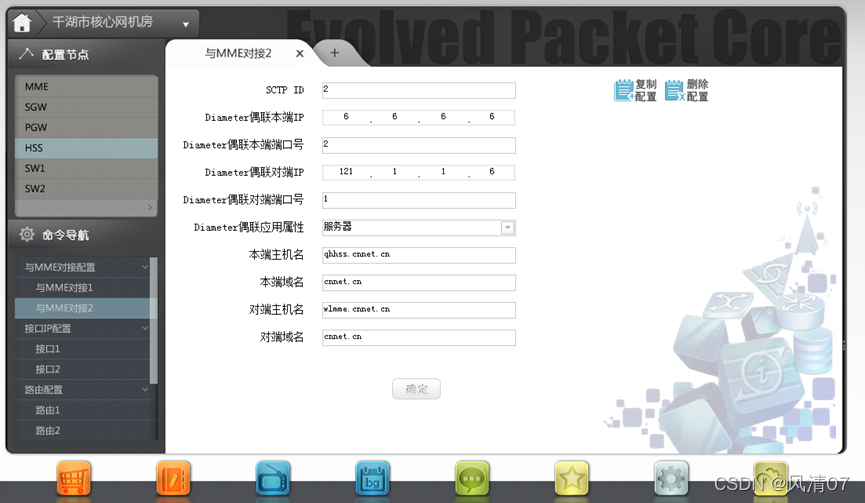Click the green chat bubble dock icon

(472, 478)
